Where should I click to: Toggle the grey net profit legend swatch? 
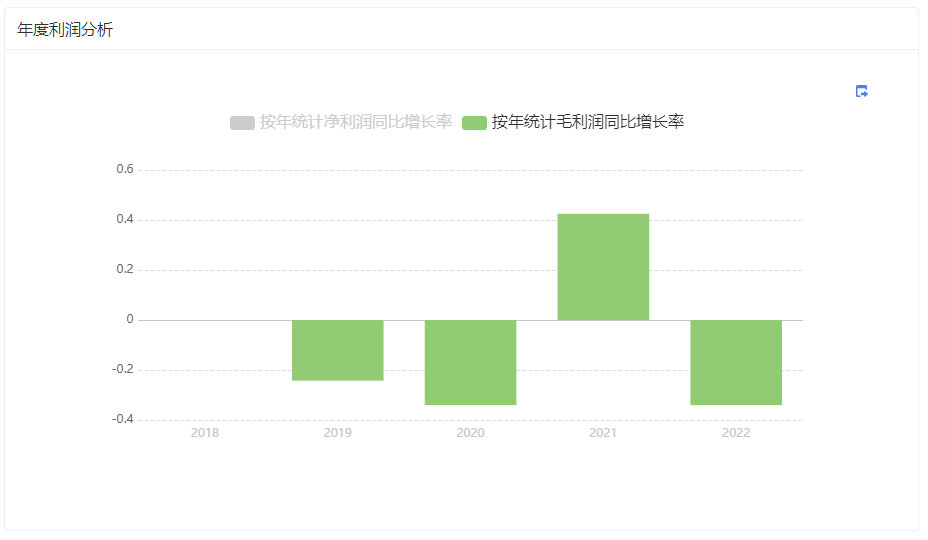[242, 123]
